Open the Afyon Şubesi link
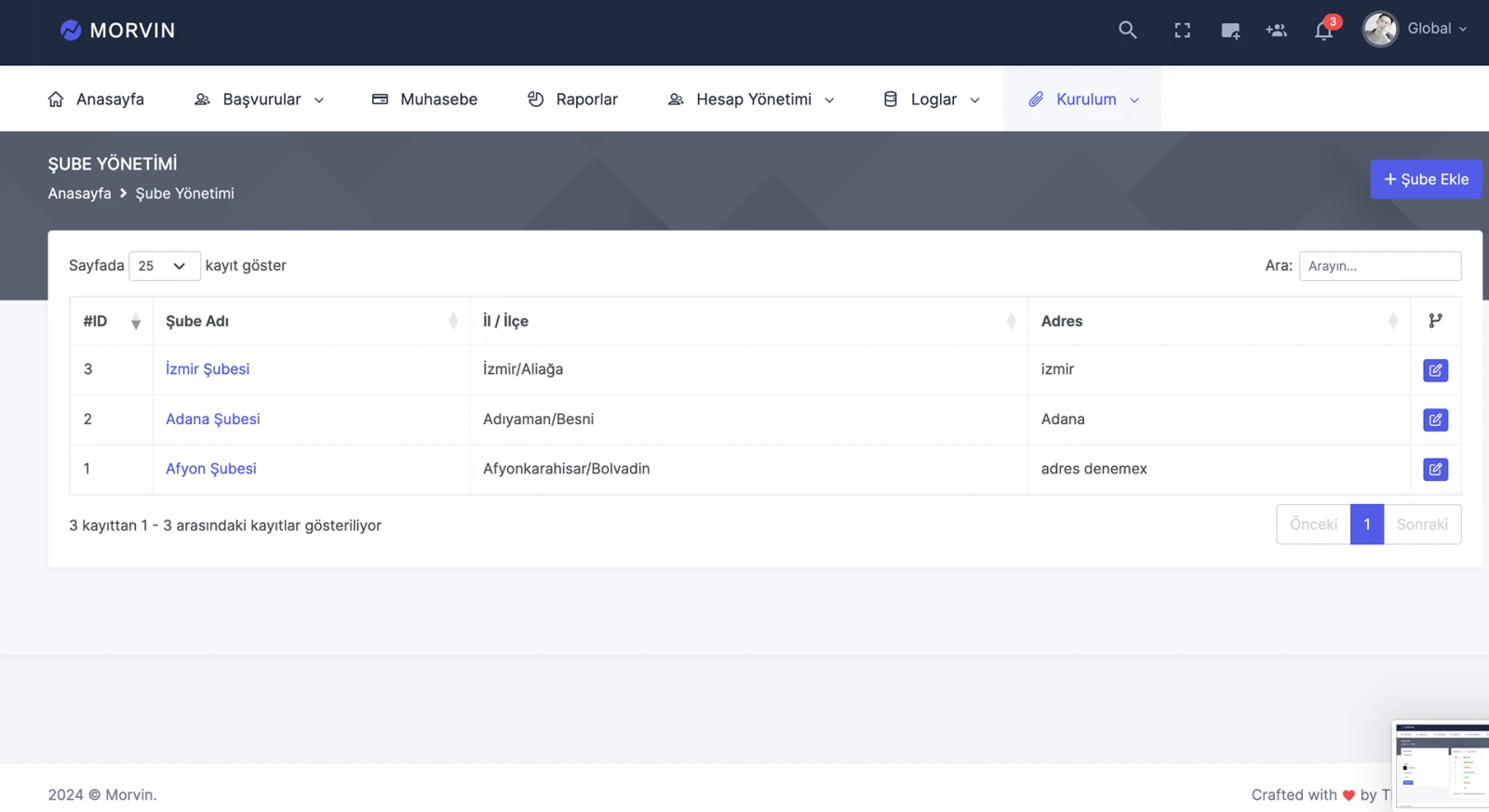This screenshot has height=812, width=1489. coord(210,469)
